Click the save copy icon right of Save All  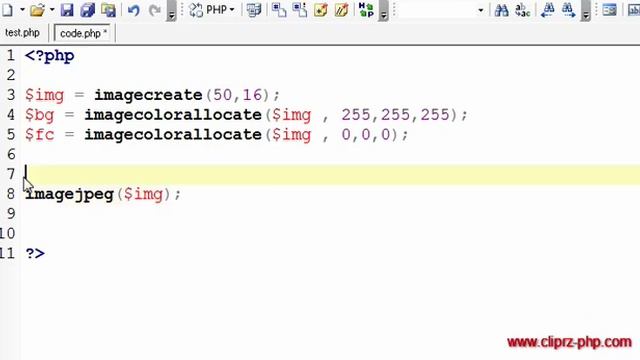[108, 10]
